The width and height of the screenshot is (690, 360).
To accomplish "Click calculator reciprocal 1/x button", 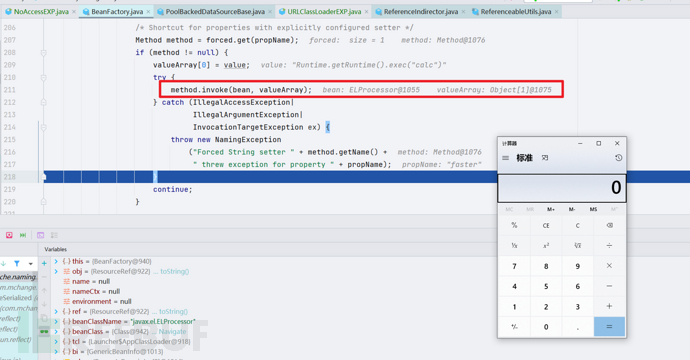I will 514,246.
